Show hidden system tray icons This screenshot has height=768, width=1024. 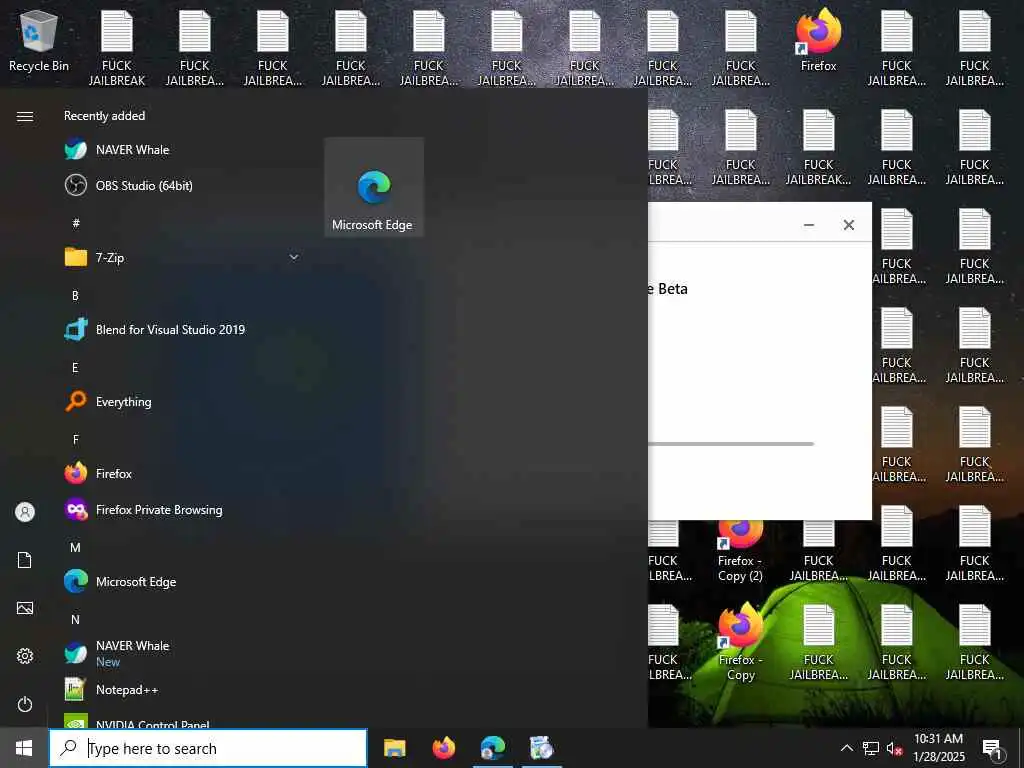click(x=846, y=748)
